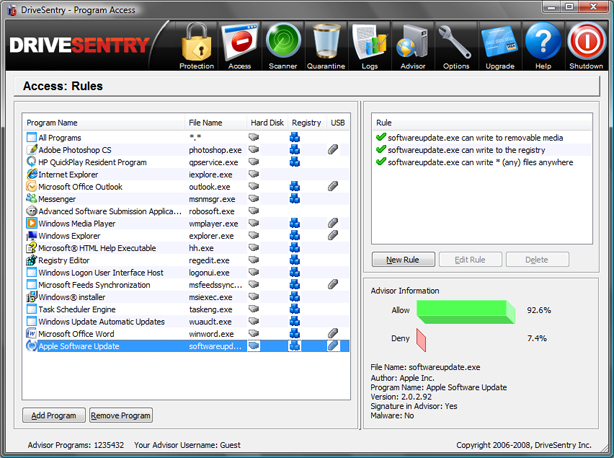Click Registry icon for All Programs row
The height and width of the screenshot is (458, 614).
pos(294,137)
